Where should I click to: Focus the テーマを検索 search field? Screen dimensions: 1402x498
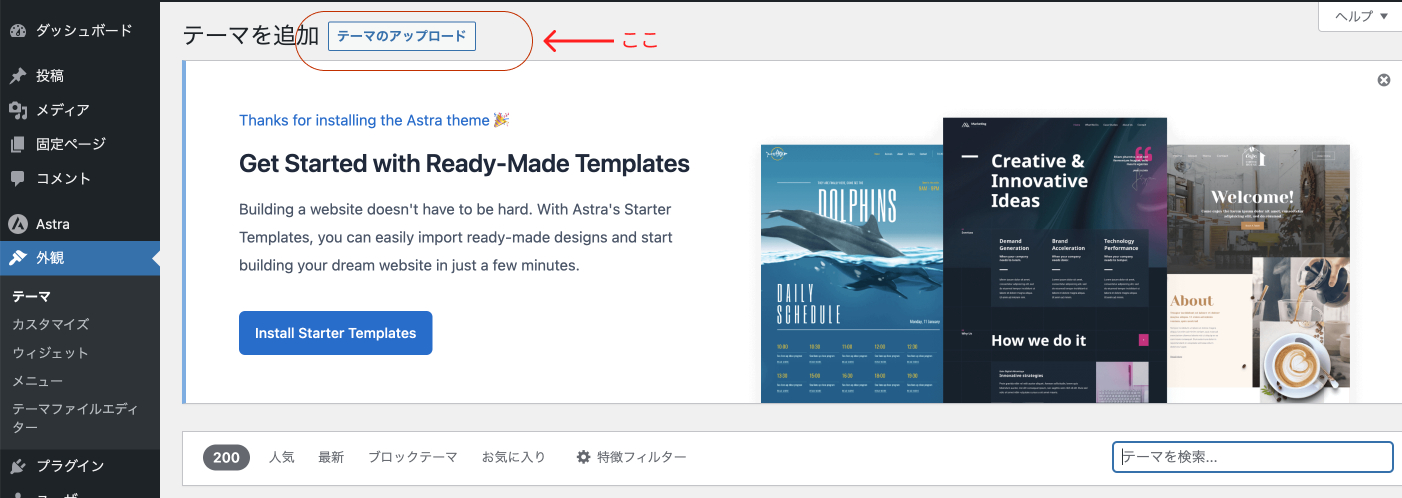pos(1252,457)
